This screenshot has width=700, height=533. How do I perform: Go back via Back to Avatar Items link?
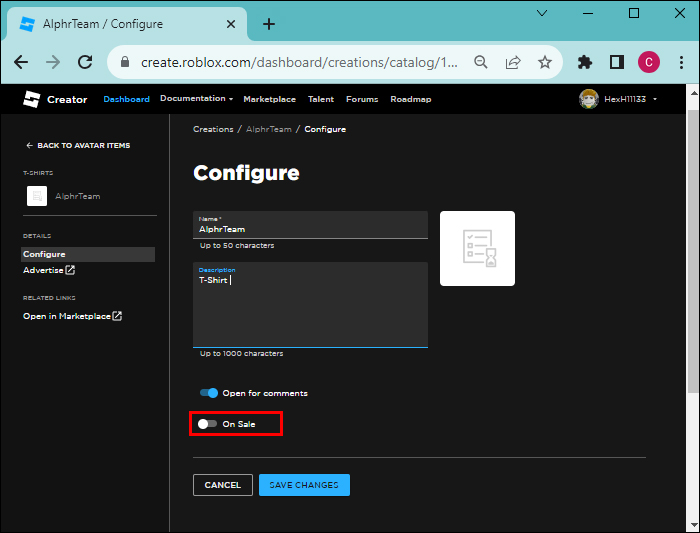click(78, 145)
